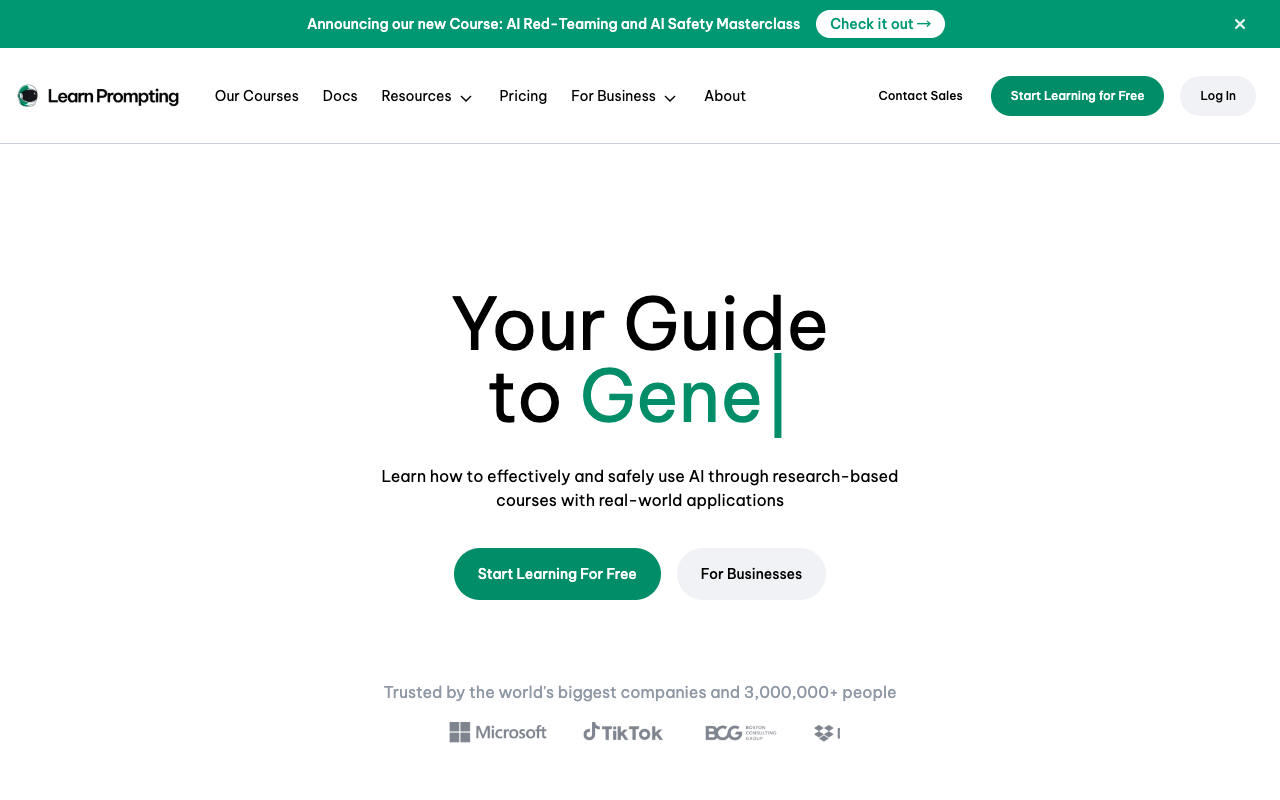Select the For Businesses button
This screenshot has width=1280, height=800.
tap(751, 574)
